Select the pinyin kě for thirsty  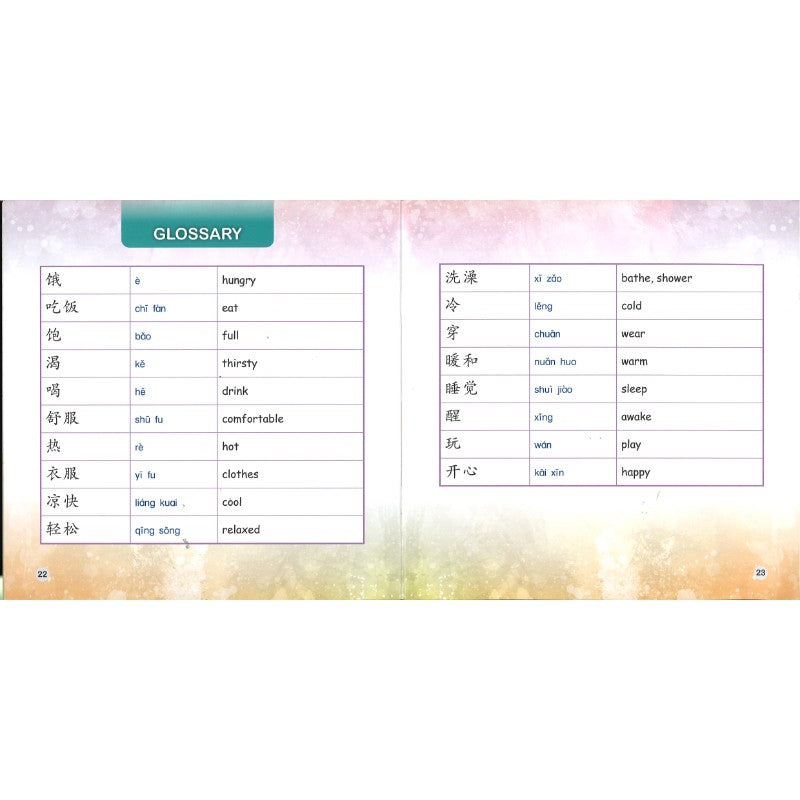(141, 364)
